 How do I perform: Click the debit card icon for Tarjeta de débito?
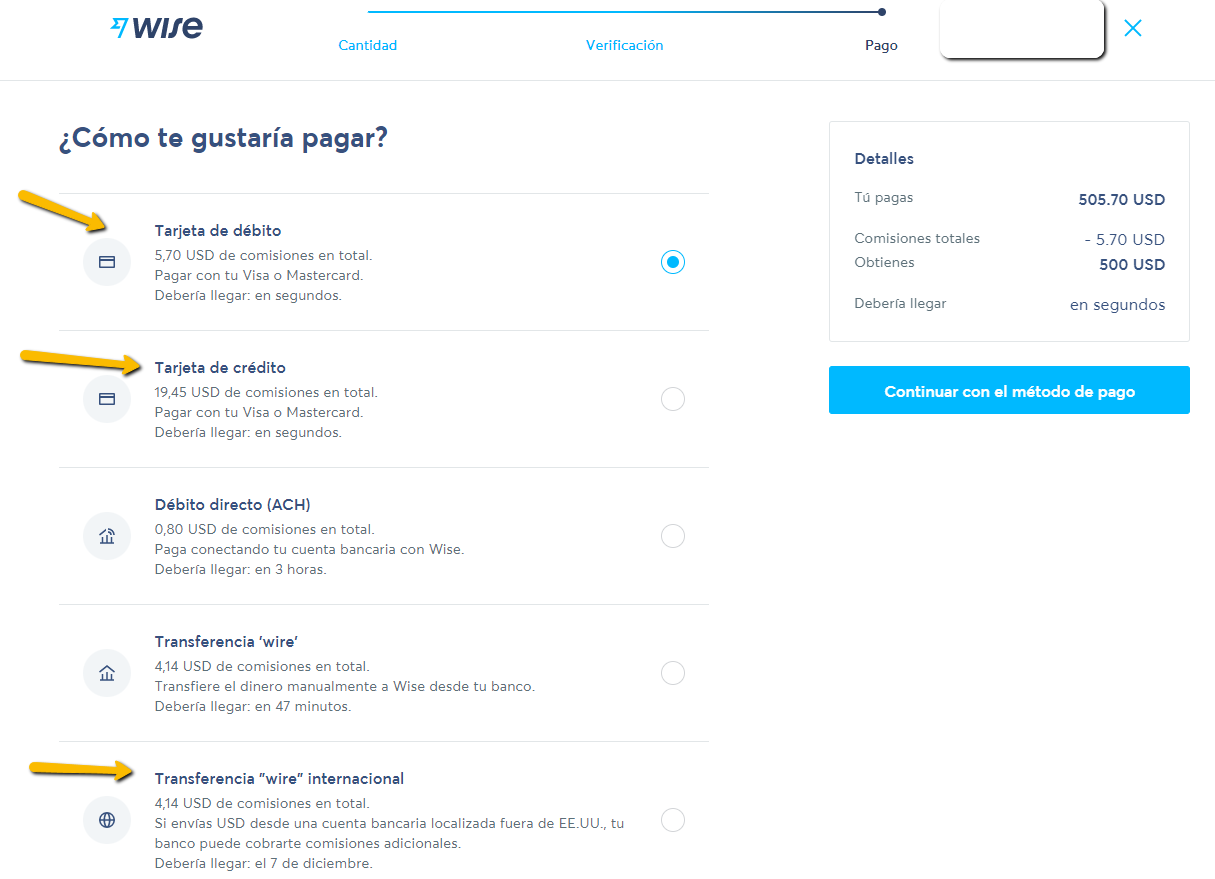[107, 262]
